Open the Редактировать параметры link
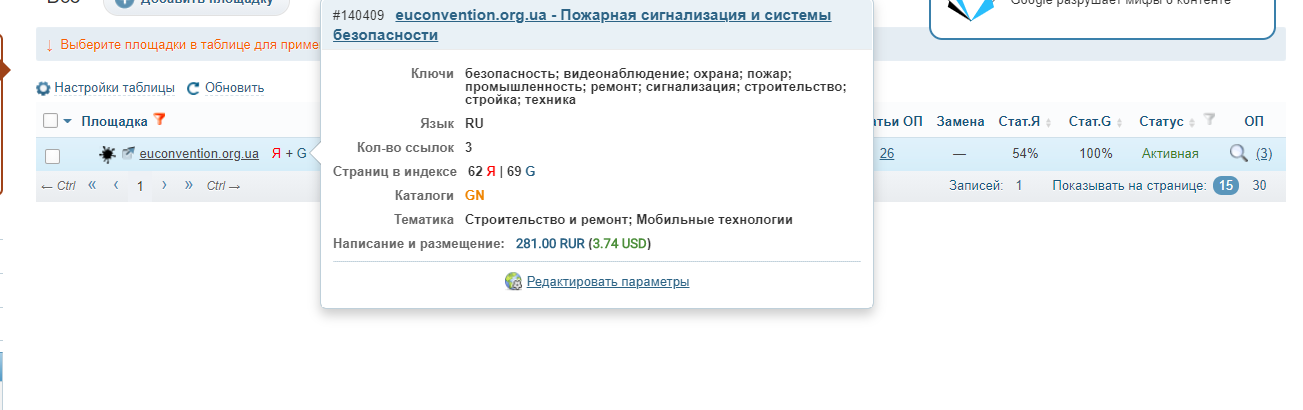 pyautogui.click(x=608, y=282)
